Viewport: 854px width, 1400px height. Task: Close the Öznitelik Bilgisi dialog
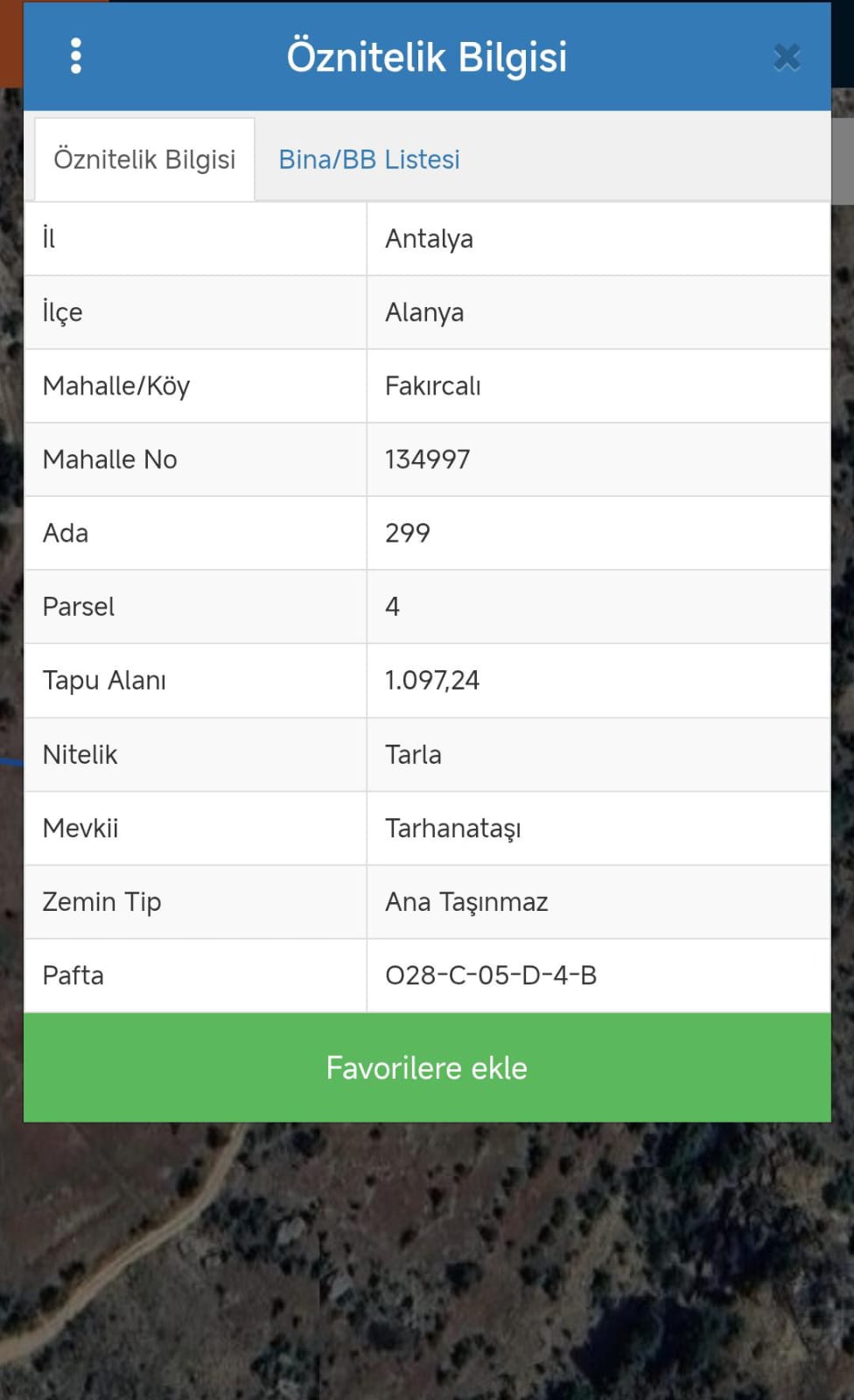pos(787,58)
